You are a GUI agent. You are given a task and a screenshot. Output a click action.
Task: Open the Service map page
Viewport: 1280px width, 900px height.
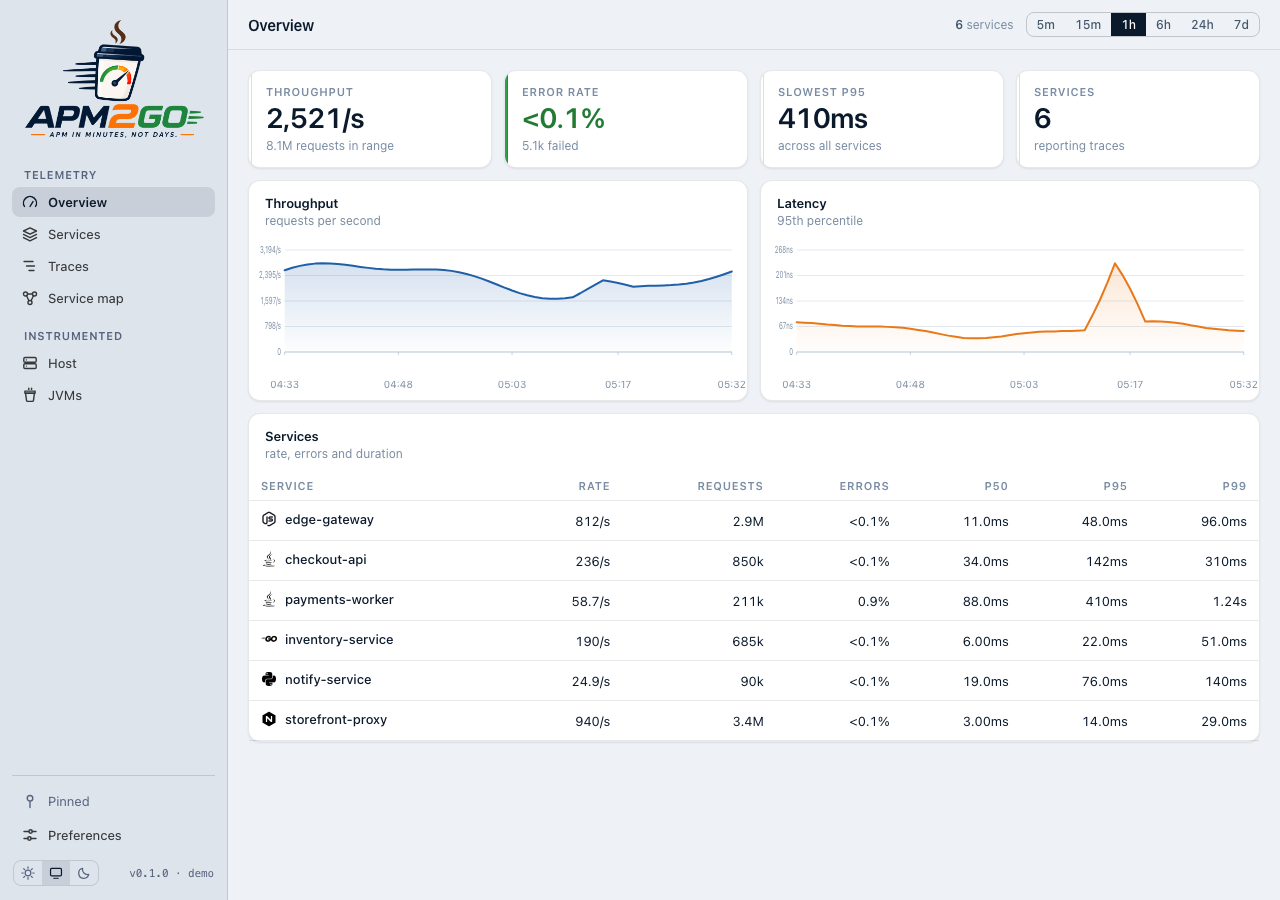(113, 298)
